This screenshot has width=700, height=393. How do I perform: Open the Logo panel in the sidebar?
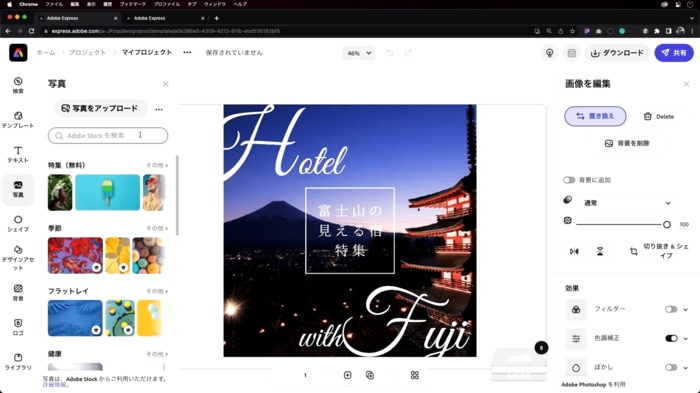click(18, 327)
